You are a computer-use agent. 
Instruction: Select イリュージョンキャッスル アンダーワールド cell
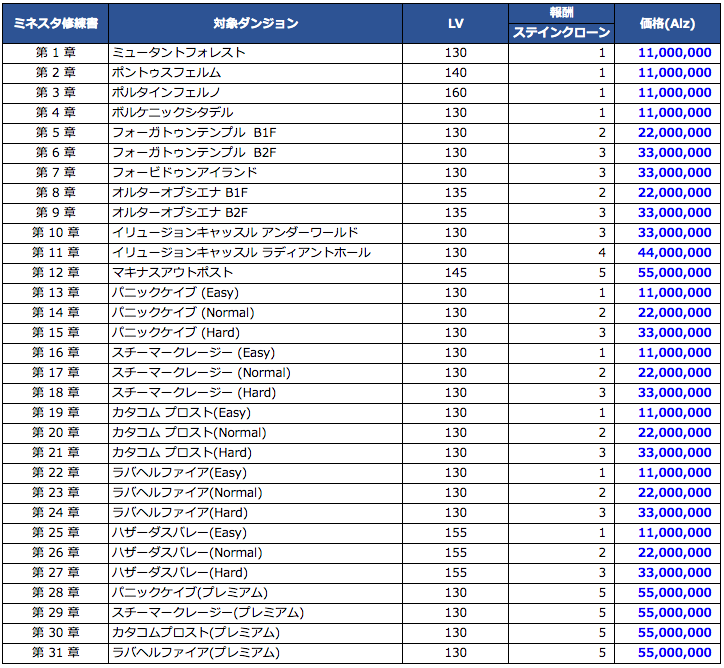(255, 233)
